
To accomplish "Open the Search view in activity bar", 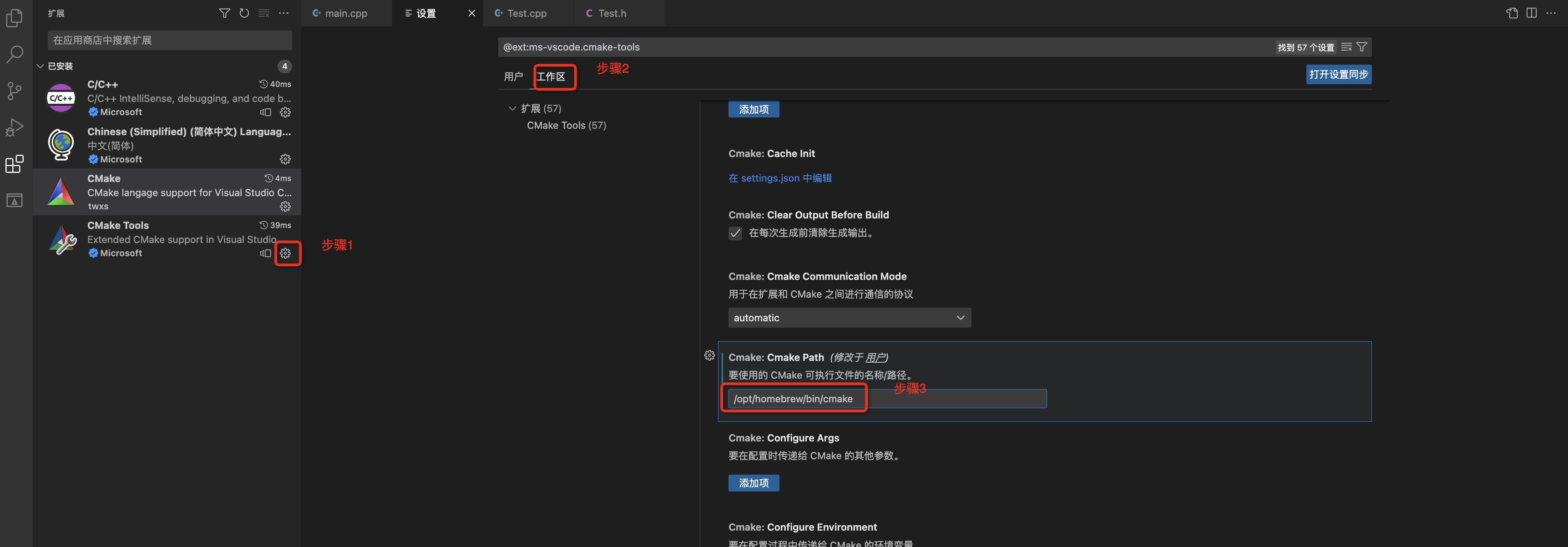I will point(15,55).
